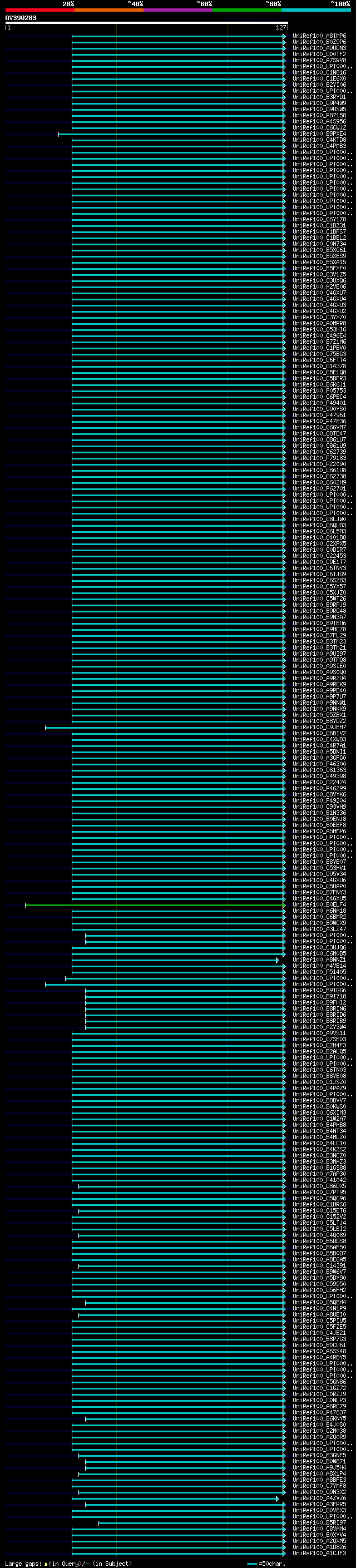
Task: Select hit label UniRef100_Q9P4W9
Action: coord(319,103)
